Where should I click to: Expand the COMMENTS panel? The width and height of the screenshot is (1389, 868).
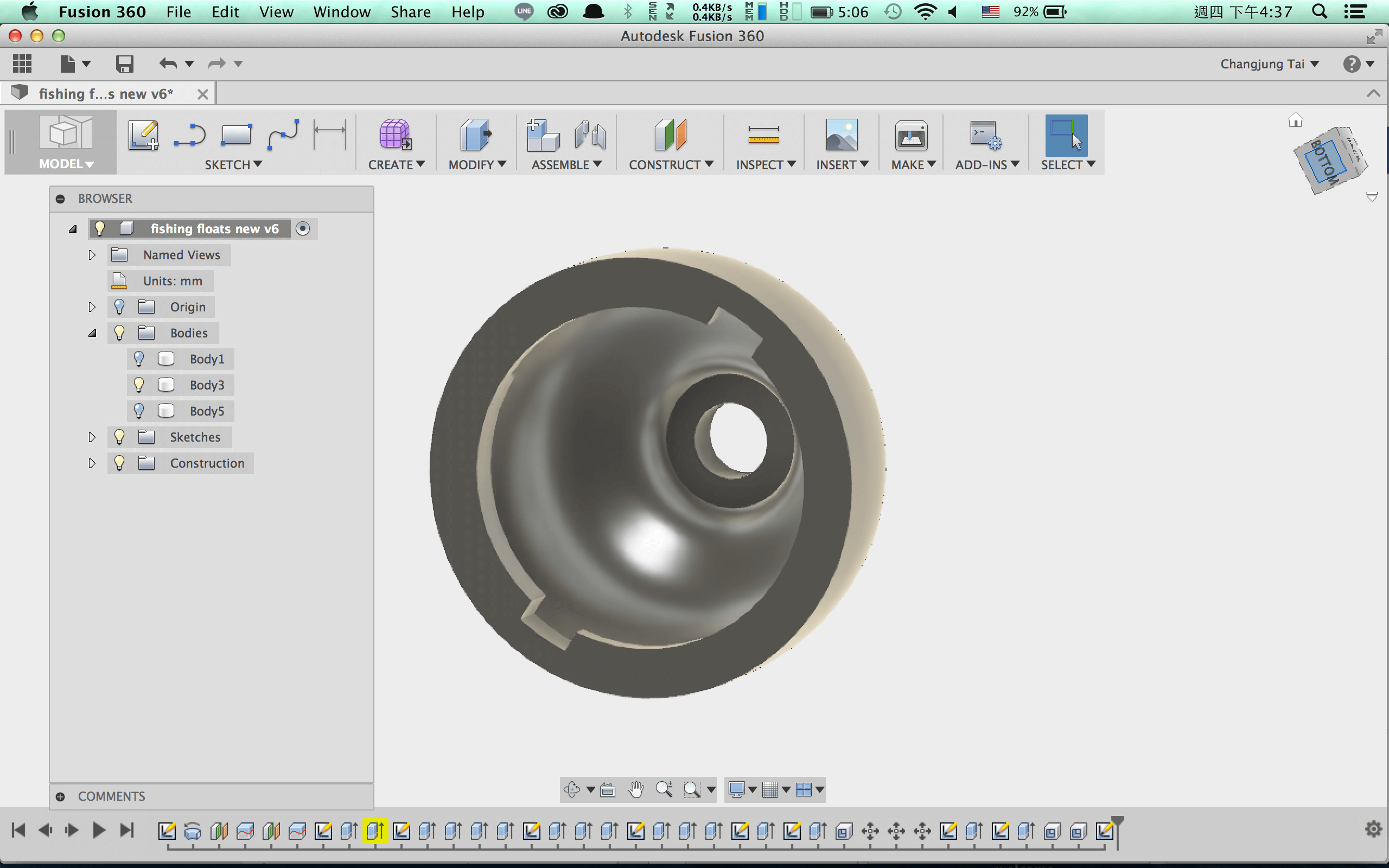coord(60,796)
